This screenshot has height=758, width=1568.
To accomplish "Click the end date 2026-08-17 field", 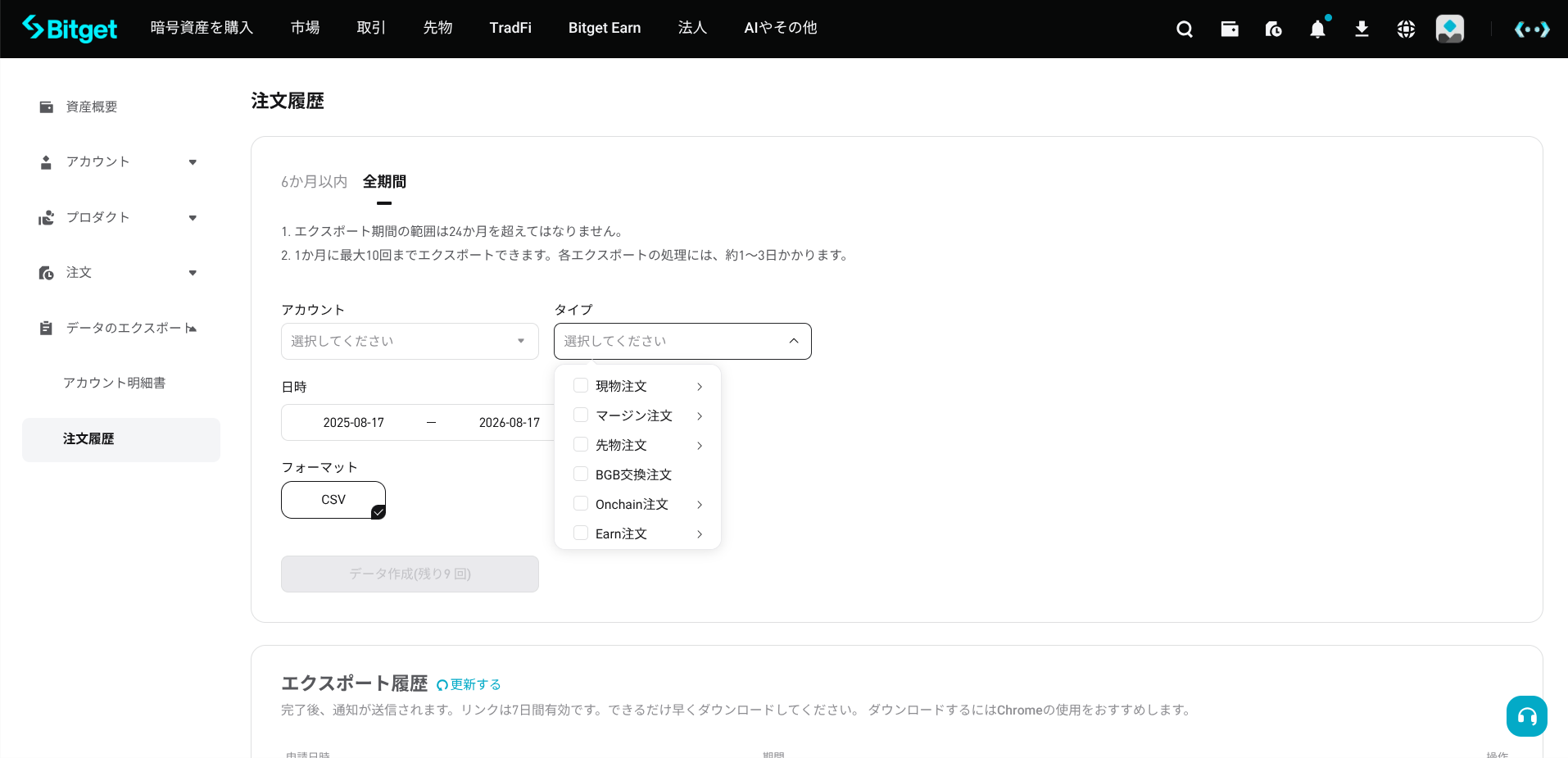I will (x=510, y=423).
